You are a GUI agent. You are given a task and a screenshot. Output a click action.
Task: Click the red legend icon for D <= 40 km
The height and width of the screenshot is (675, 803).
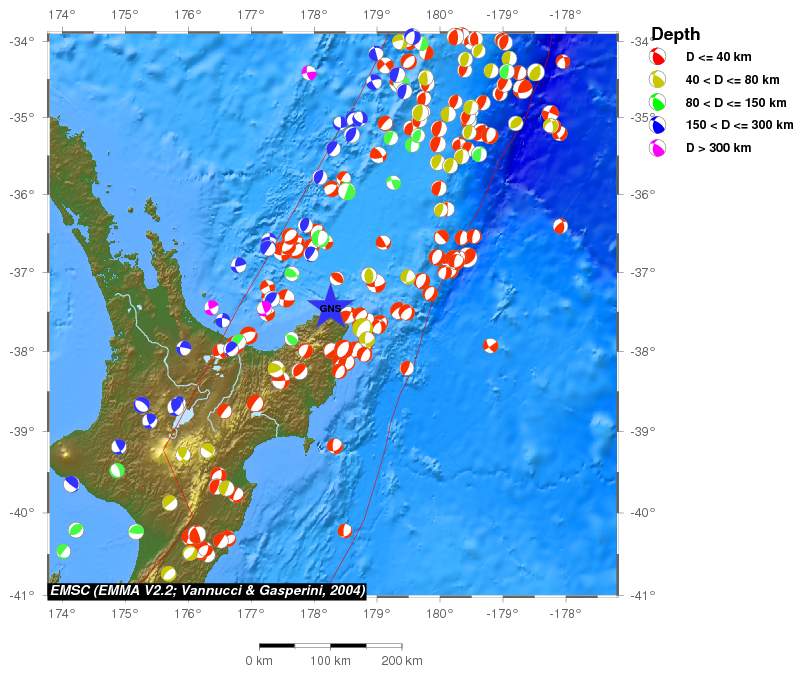pyautogui.click(x=658, y=57)
